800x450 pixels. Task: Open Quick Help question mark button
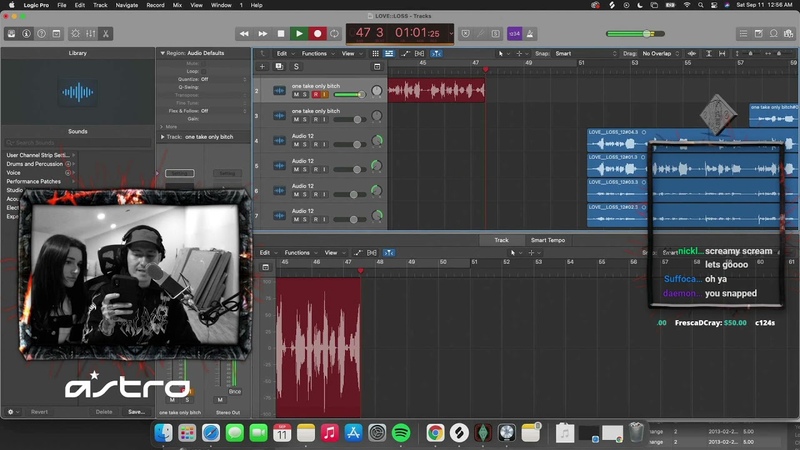(41, 34)
